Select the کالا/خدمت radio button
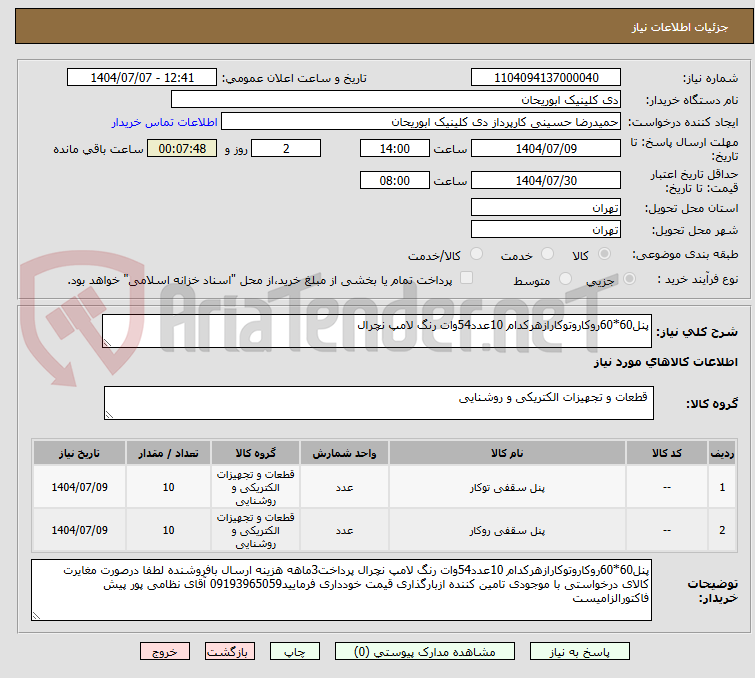Image resolution: width=755 pixels, height=678 pixels. [476, 254]
